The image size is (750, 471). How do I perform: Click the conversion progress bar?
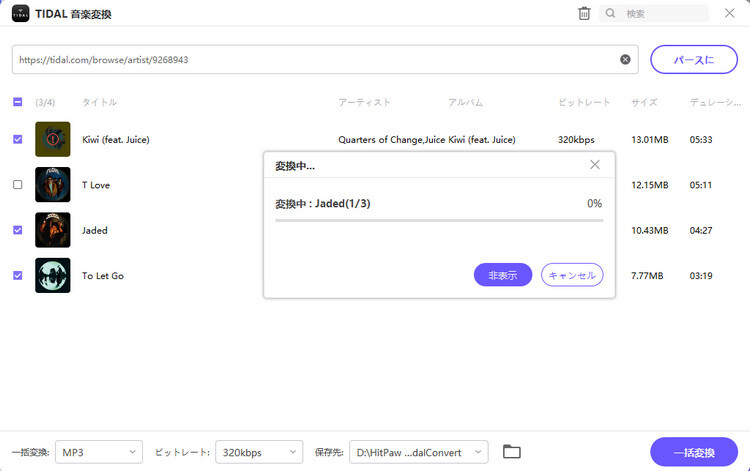tap(439, 220)
